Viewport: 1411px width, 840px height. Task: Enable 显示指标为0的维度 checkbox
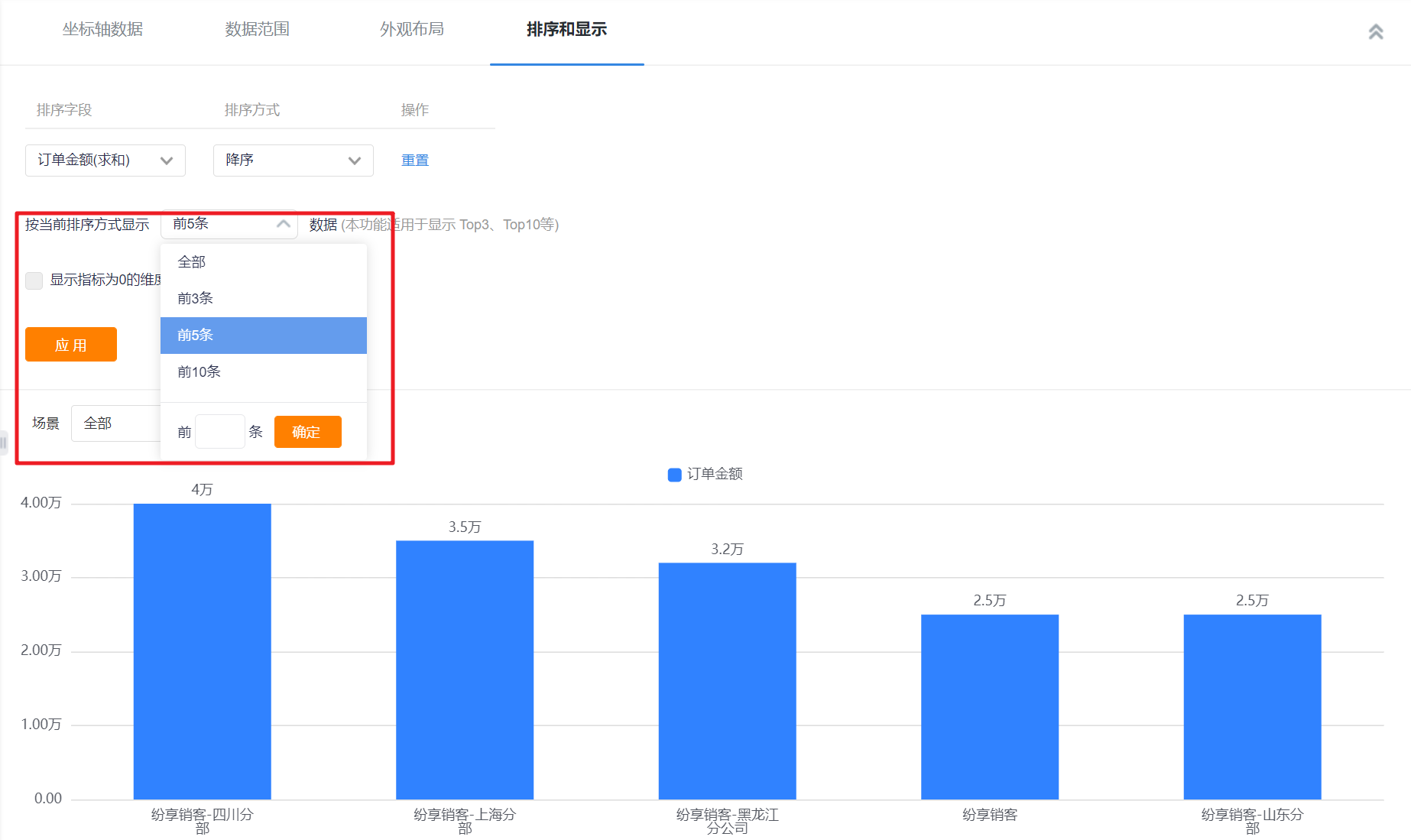click(34, 281)
